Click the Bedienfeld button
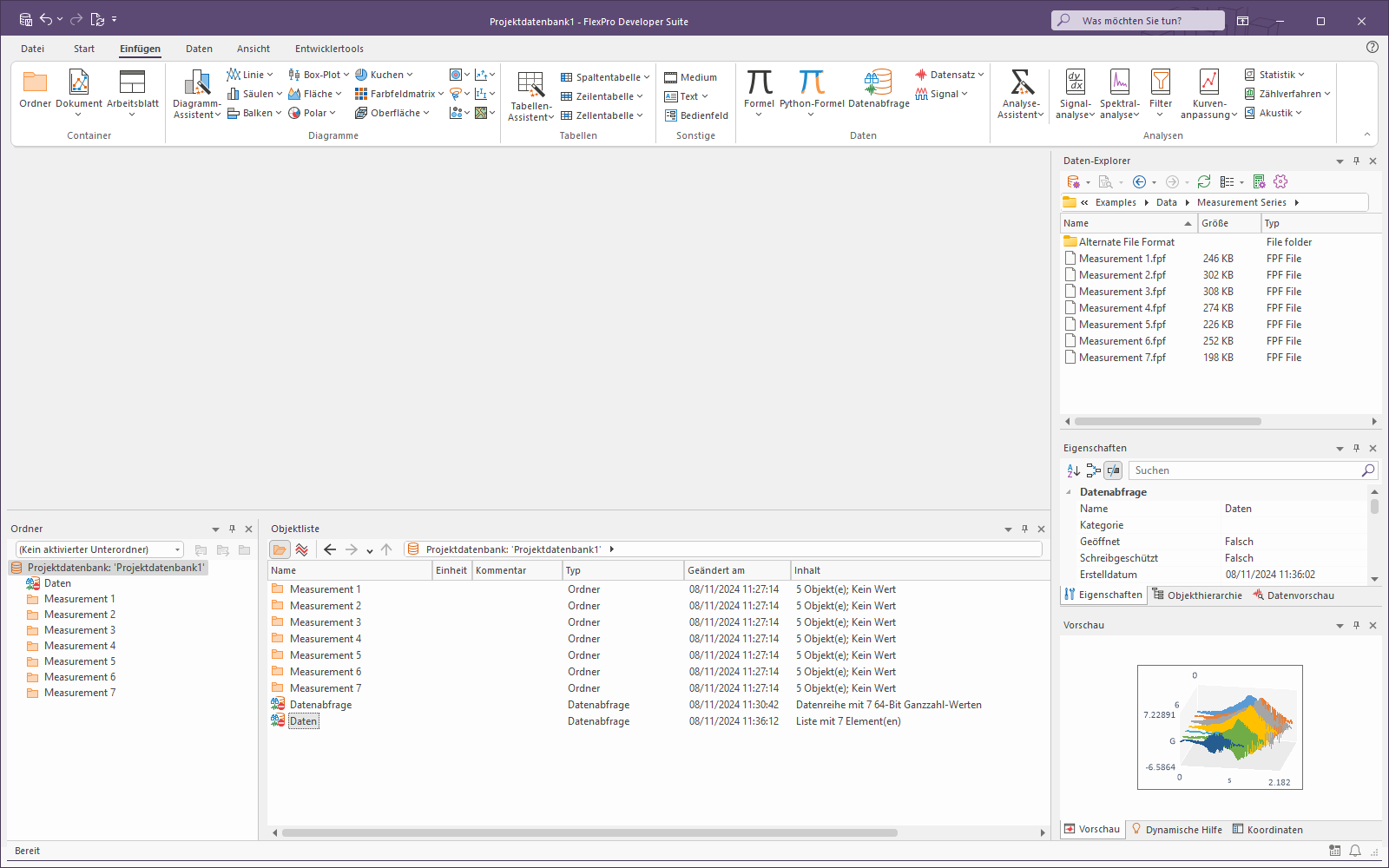 (696, 115)
